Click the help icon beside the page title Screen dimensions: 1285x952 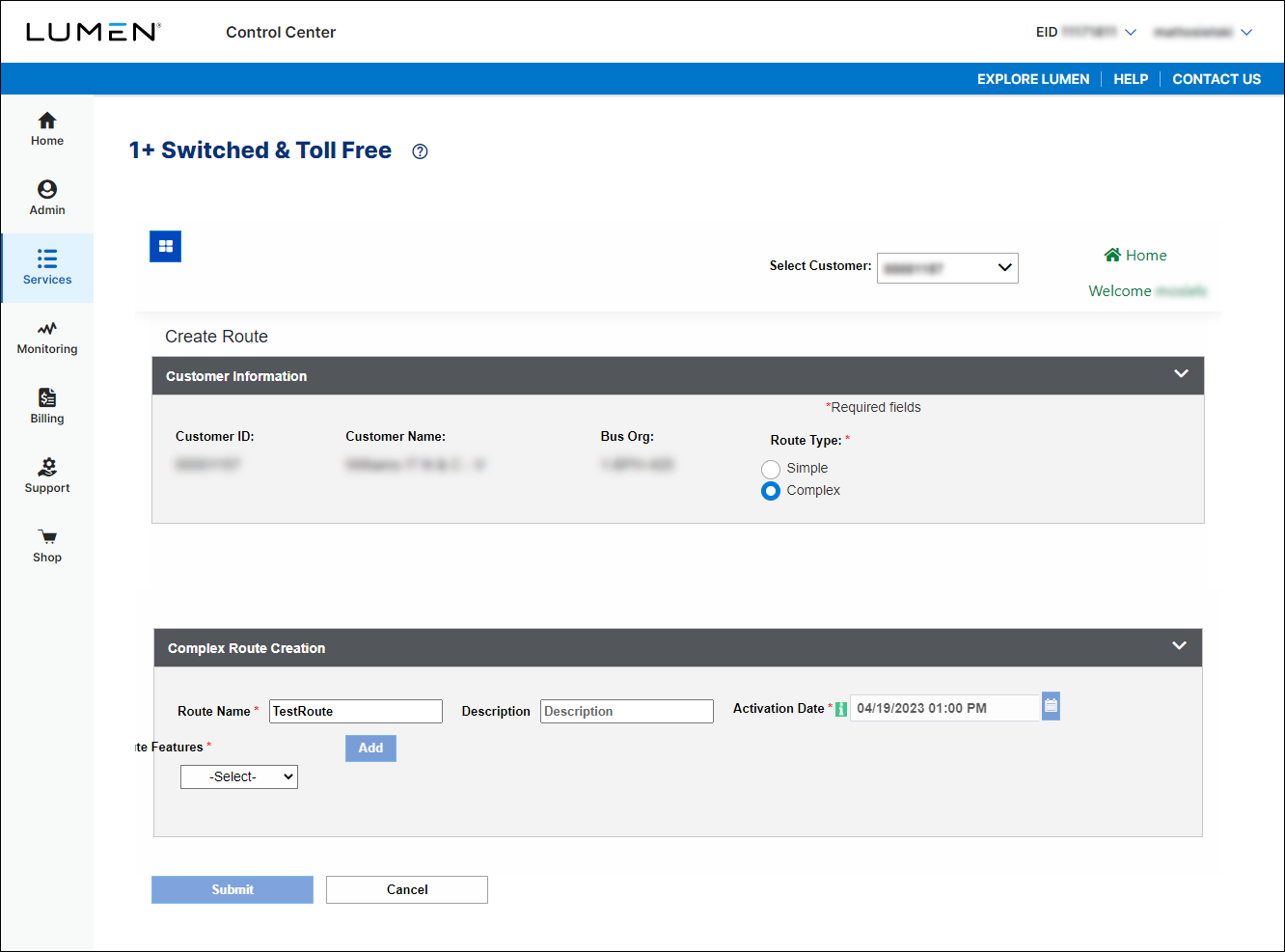[x=419, y=151]
